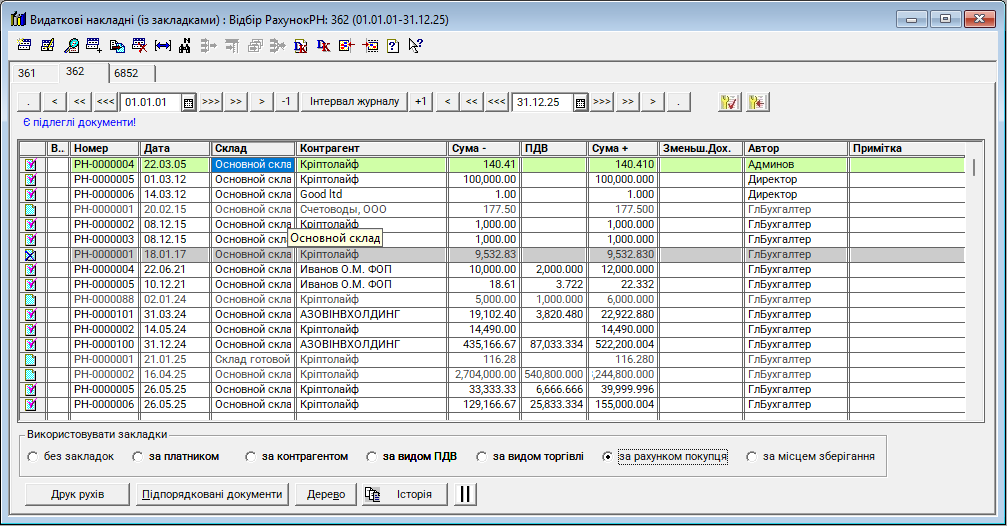
Task: Click the question mark help icon
Action: pos(392,45)
